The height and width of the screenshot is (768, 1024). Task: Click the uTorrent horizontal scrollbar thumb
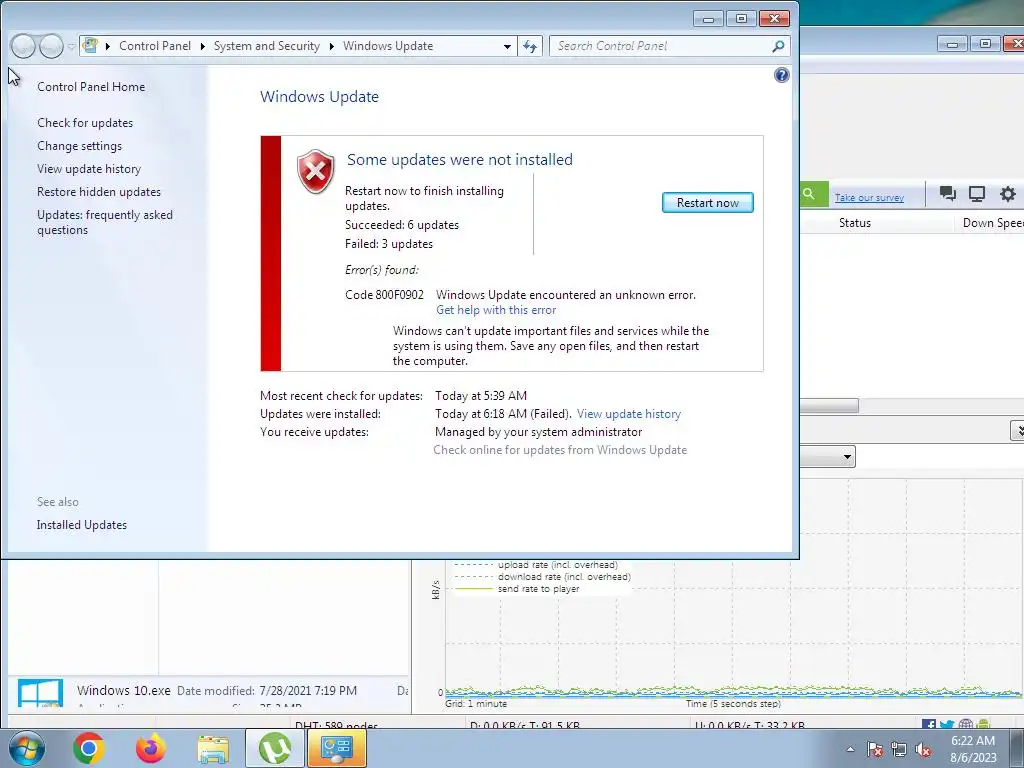coord(829,406)
